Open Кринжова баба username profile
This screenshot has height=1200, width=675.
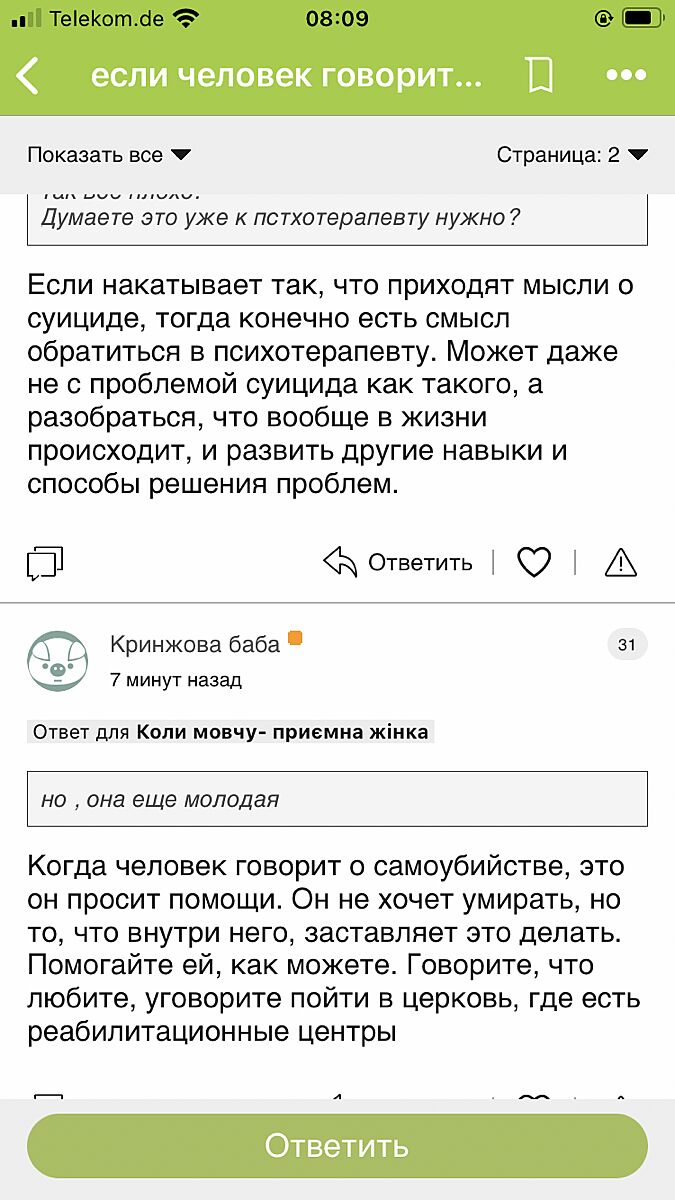[195, 645]
